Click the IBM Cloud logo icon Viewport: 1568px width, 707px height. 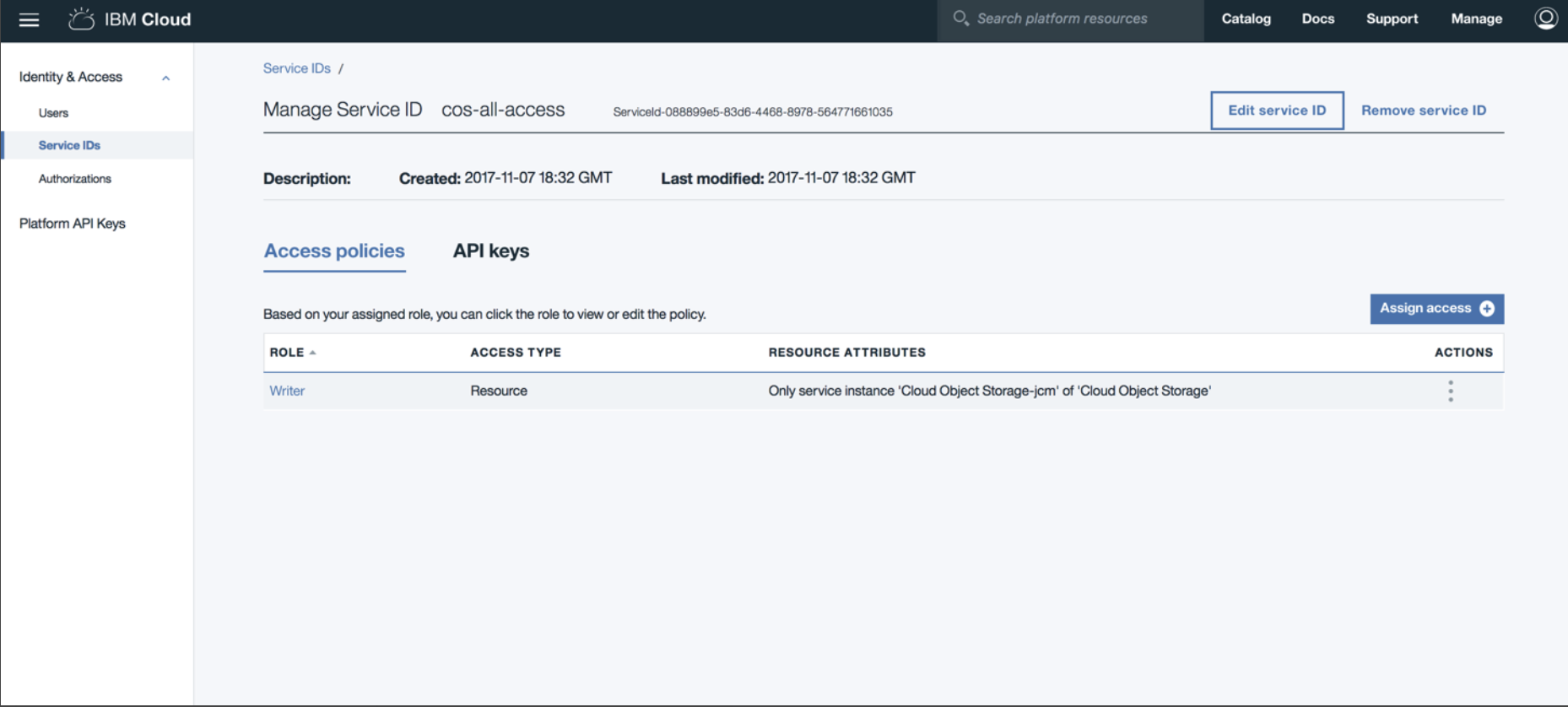click(81, 19)
